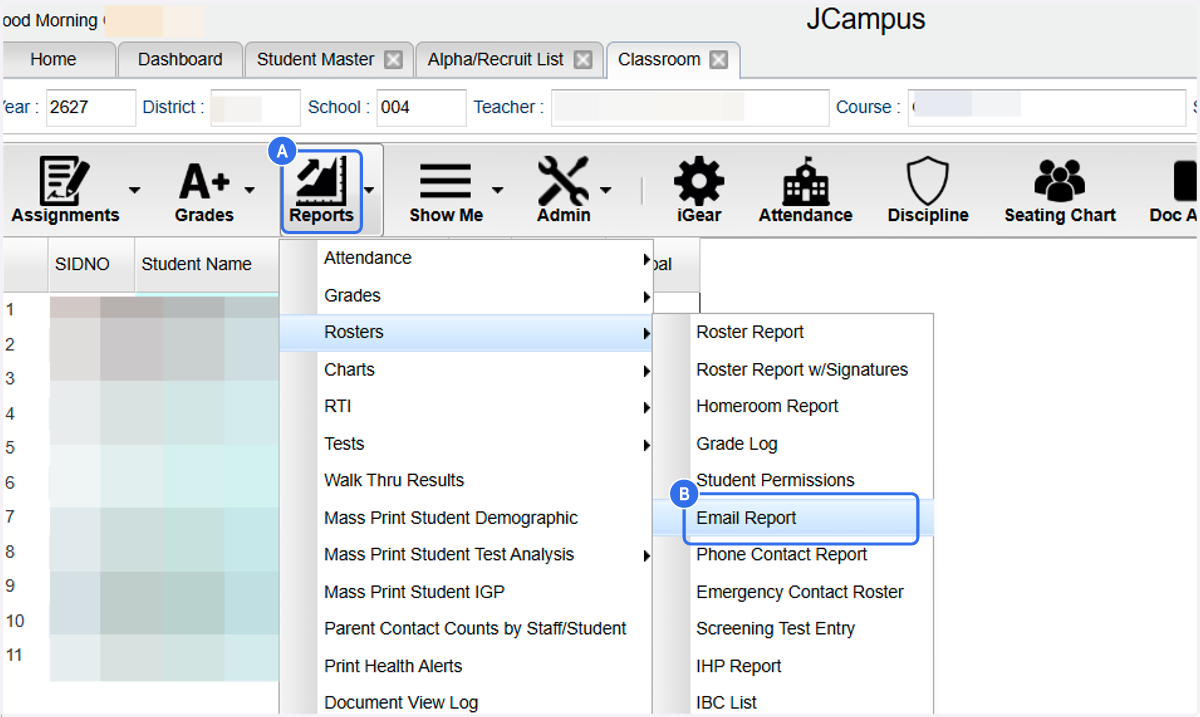
Task: Click the Year field showing 2627
Action: click(90, 107)
